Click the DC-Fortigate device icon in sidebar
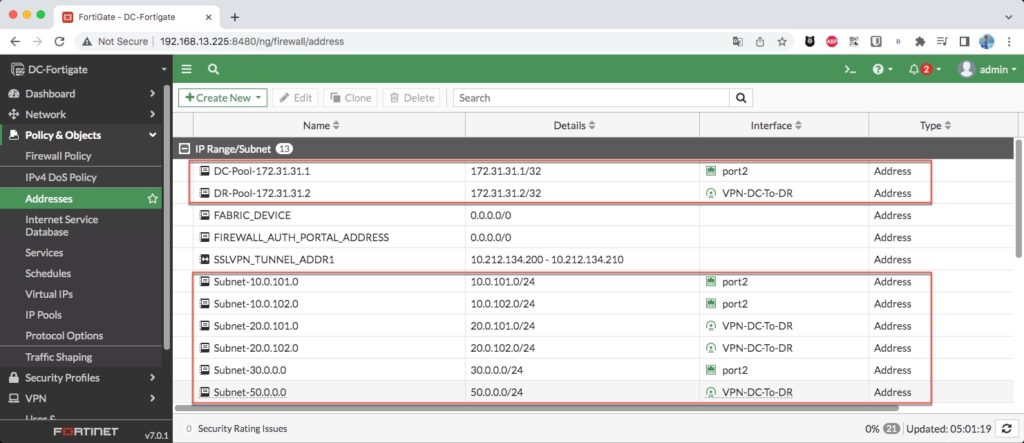 tap(16, 69)
